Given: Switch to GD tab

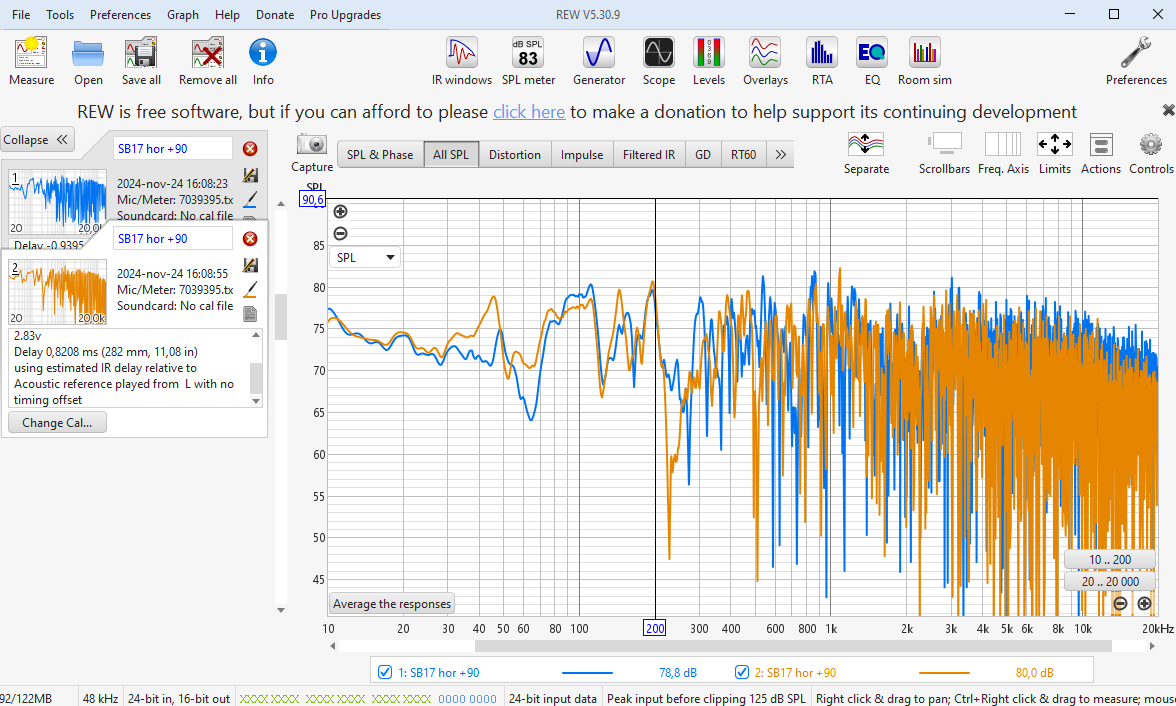Looking at the screenshot, I should click(703, 155).
